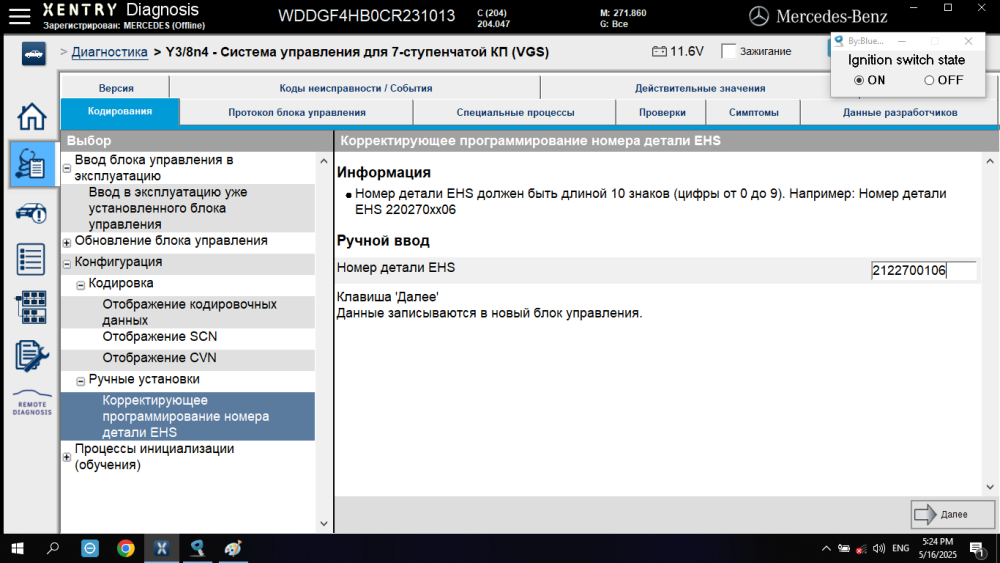Open Коды неисправности / События tab
The image size is (1000, 563).
tap(355, 88)
